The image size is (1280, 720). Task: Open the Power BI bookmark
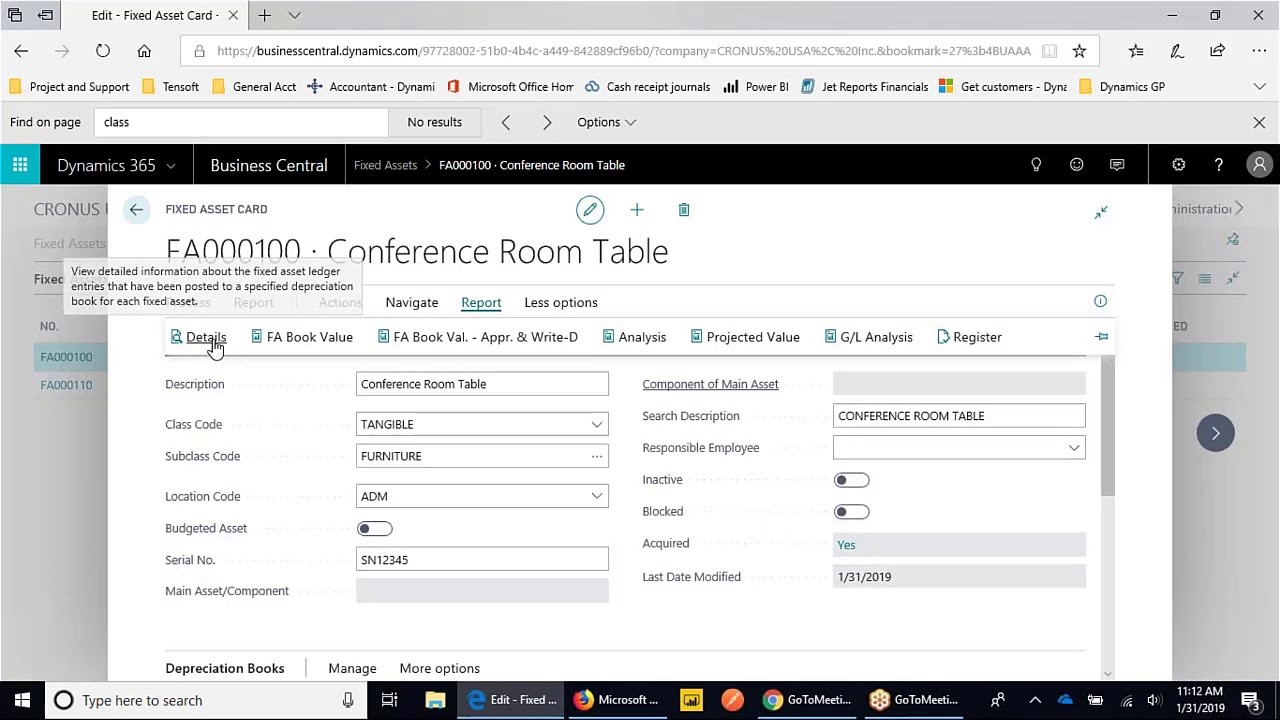pyautogui.click(x=756, y=87)
